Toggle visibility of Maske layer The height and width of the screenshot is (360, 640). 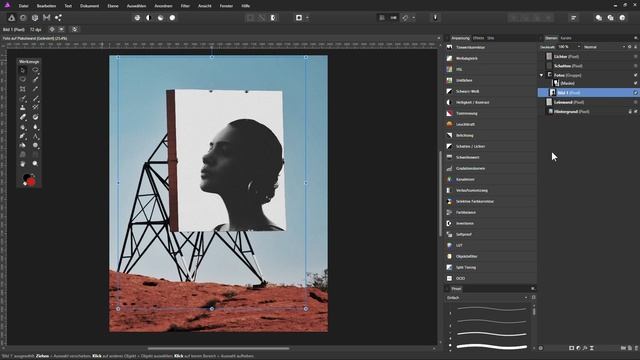point(636,83)
